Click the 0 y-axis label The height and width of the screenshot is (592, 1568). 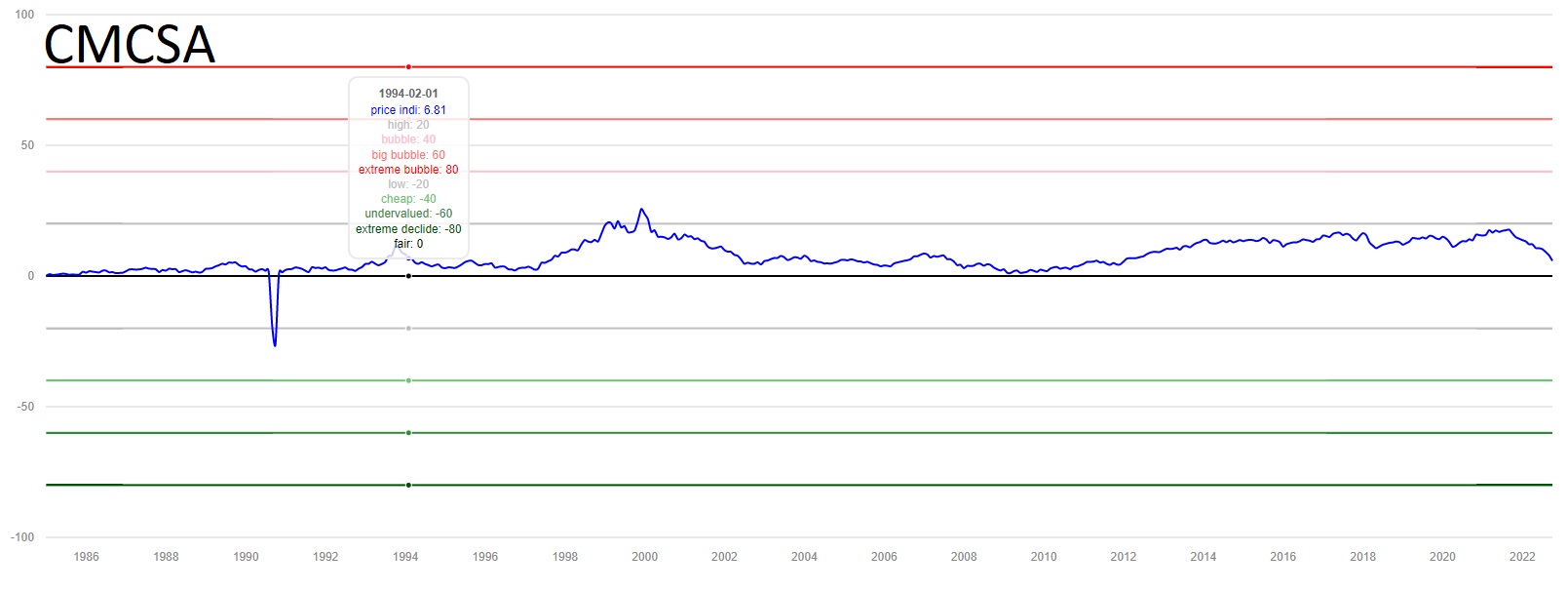pos(31,276)
